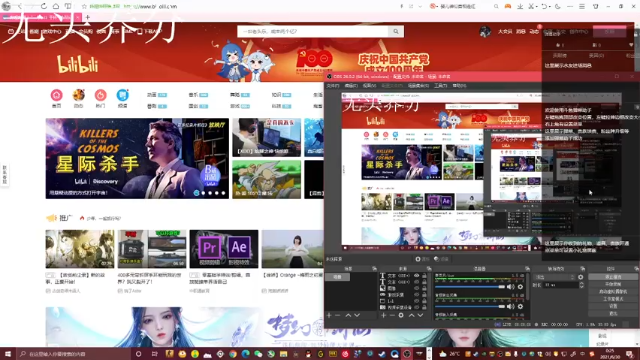Move source down in OBS sources panel
The height and width of the screenshot is (360, 640).
[420, 315]
